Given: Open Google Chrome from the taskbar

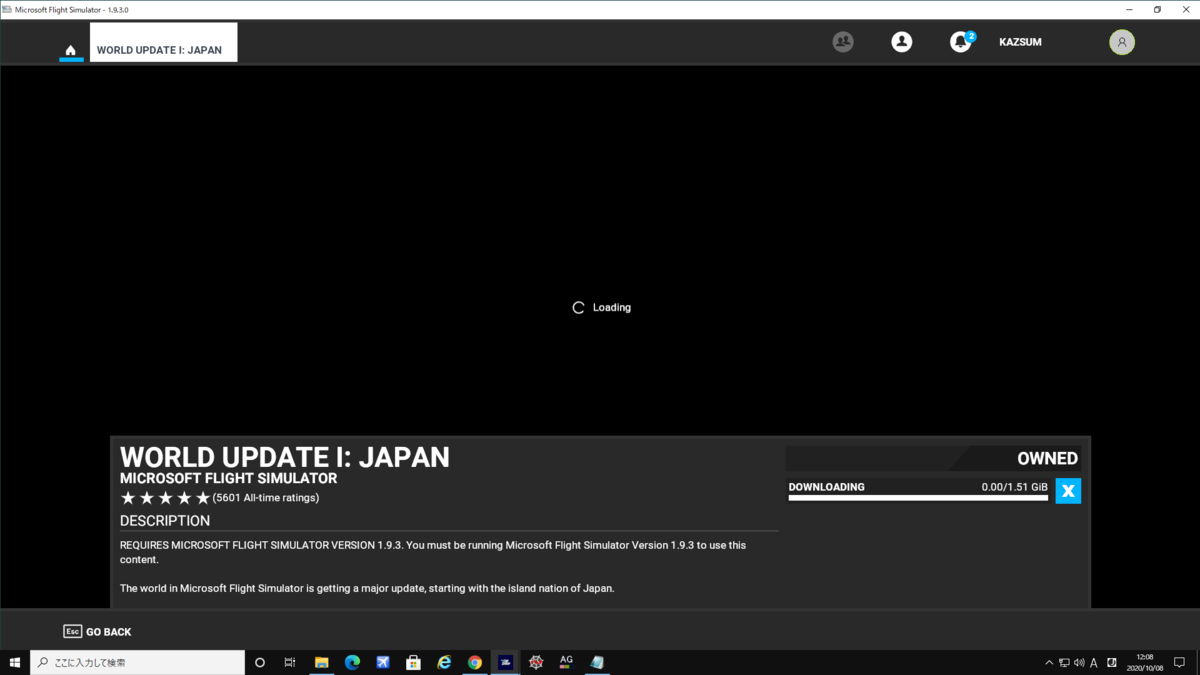Looking at the screenshot, I should 475,662.
